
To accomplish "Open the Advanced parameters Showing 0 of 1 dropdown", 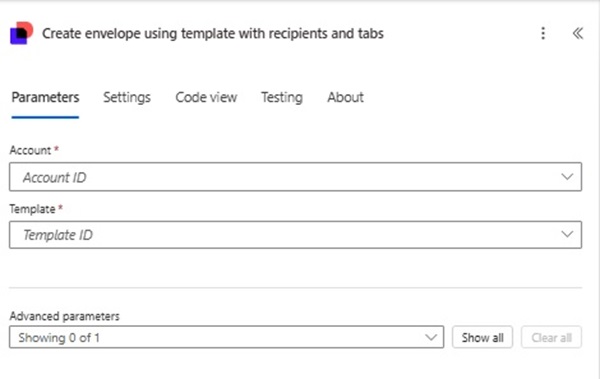I will coord(227,337).
